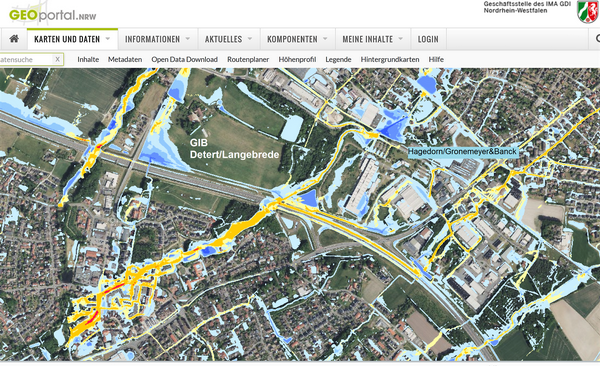The width and height of the screenshot is (600, 366).
Task: Open the Karten und Daten menu
Action: point(72,39)
